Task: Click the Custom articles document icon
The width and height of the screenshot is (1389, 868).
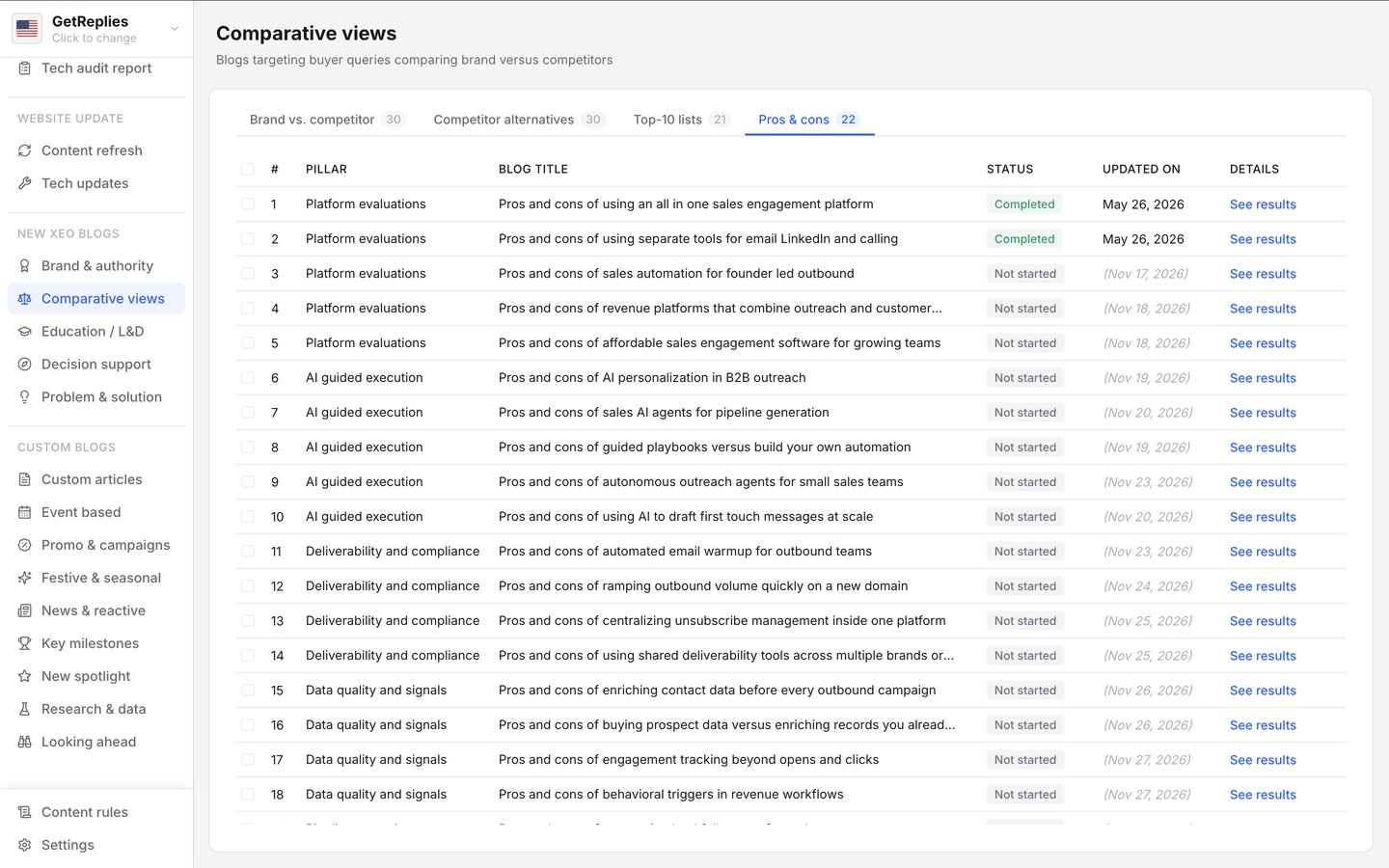Action: point(25,479)
